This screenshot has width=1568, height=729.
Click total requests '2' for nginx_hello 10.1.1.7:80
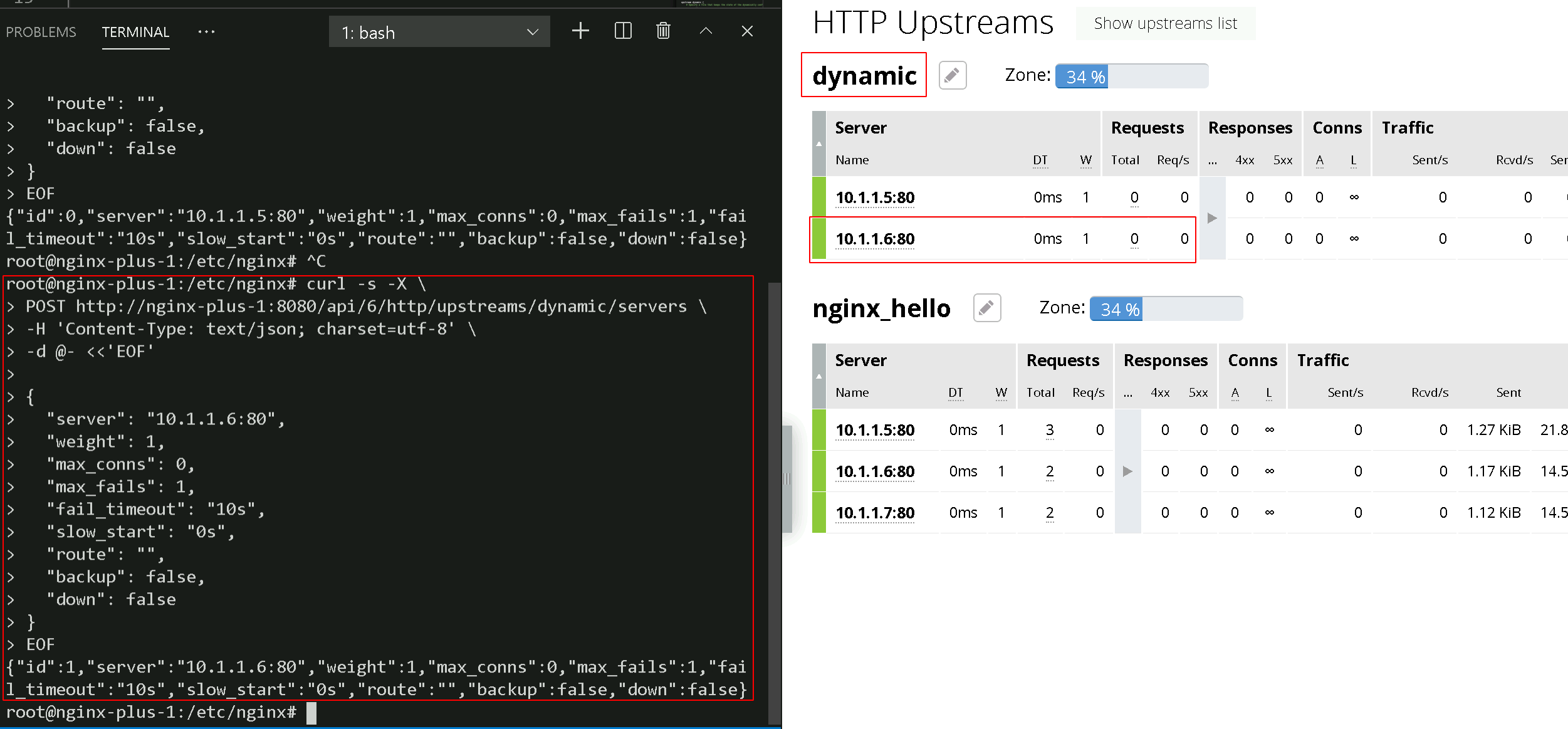[x=1050, y=513]
